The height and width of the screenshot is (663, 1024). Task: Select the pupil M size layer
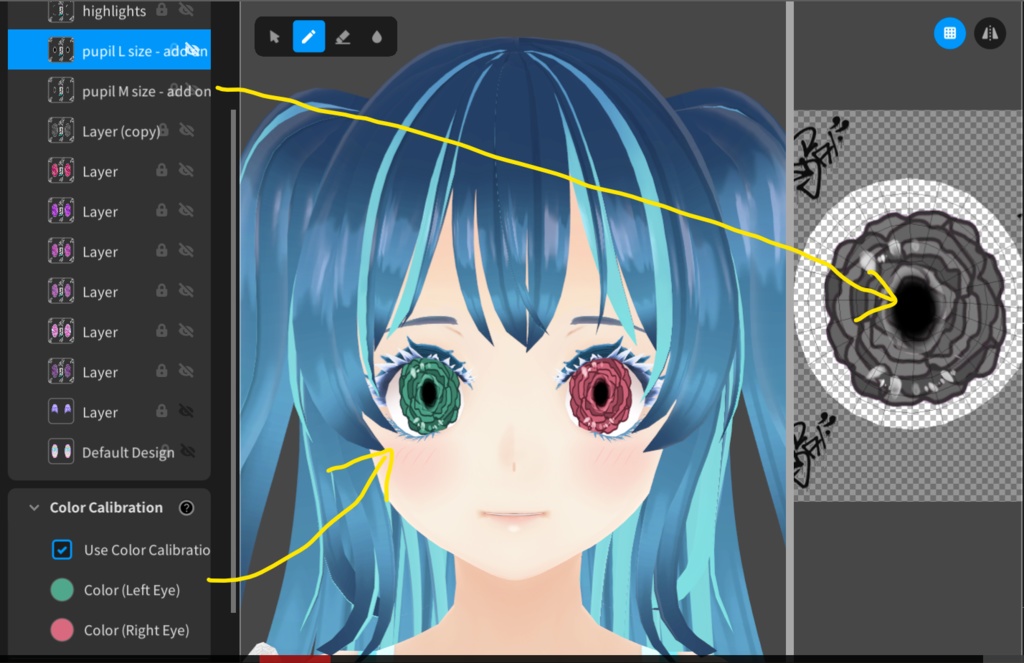[x=133, y=90]
